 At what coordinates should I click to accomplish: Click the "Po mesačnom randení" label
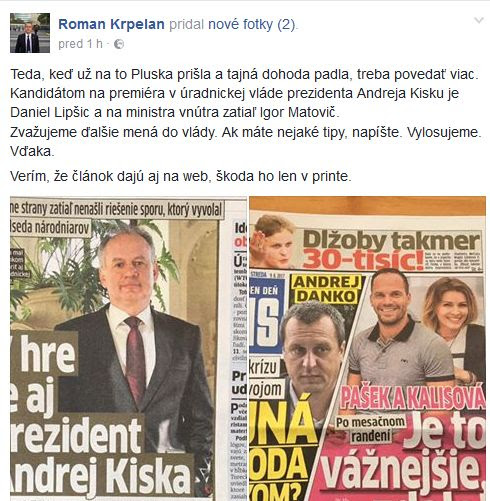tap(371, 429)
